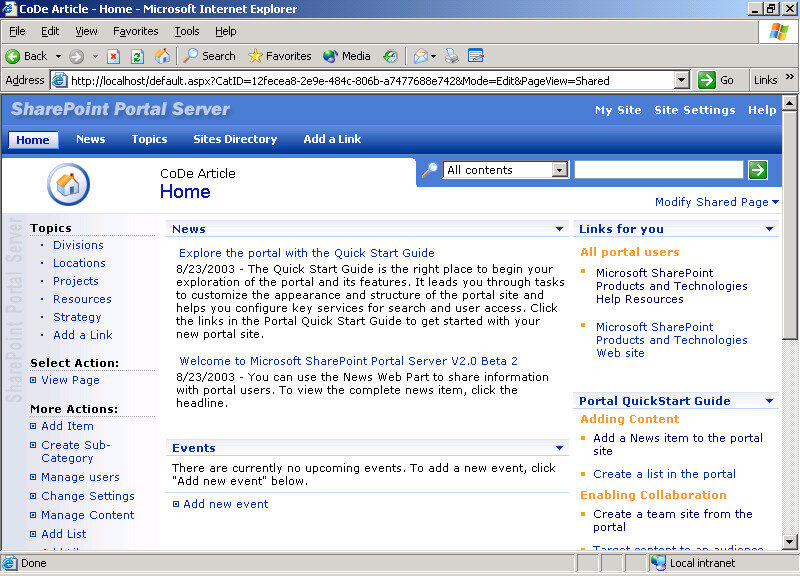The image size is (800, 576).
Task: Click the browser Home icon
Action: (x=162, y=56)
